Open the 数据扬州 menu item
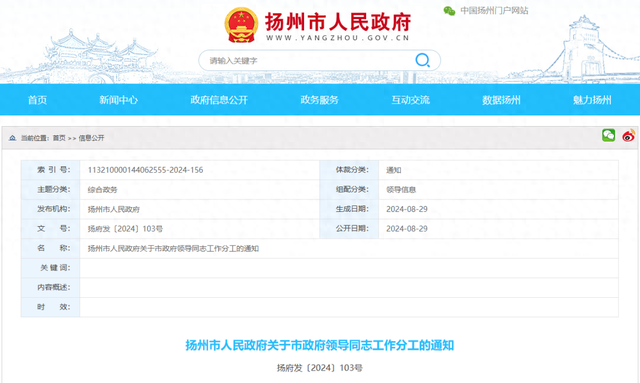 (x=501, y=100)
